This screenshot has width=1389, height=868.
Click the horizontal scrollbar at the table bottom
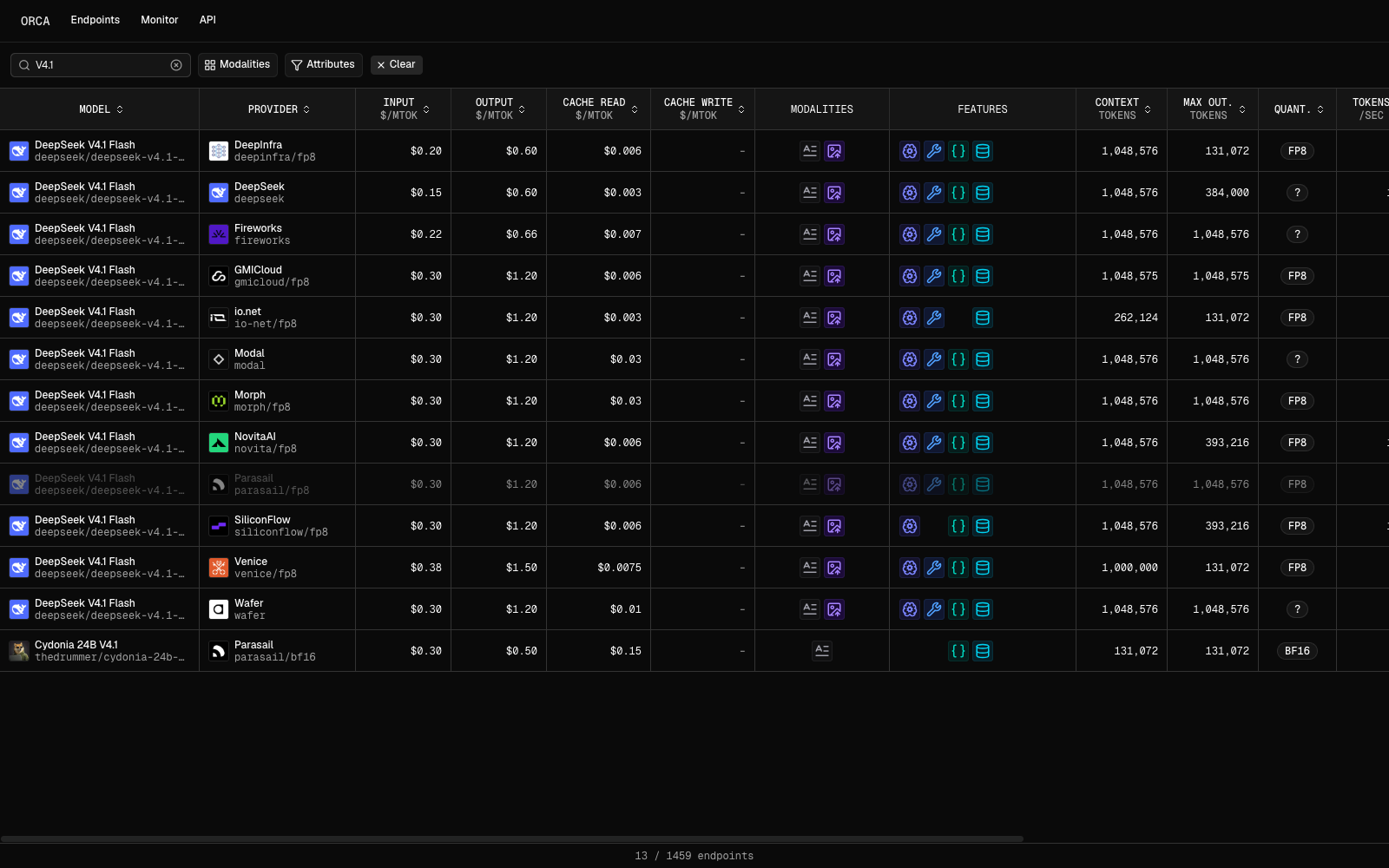tap(512, 839)
